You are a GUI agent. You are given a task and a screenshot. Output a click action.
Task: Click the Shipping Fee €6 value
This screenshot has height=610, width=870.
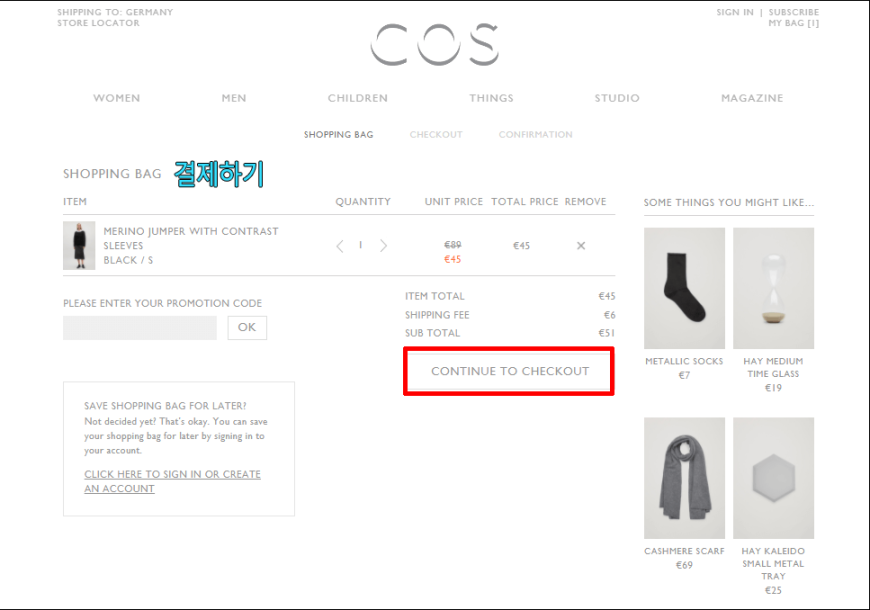pyautogui.click(x=609, y=315)
